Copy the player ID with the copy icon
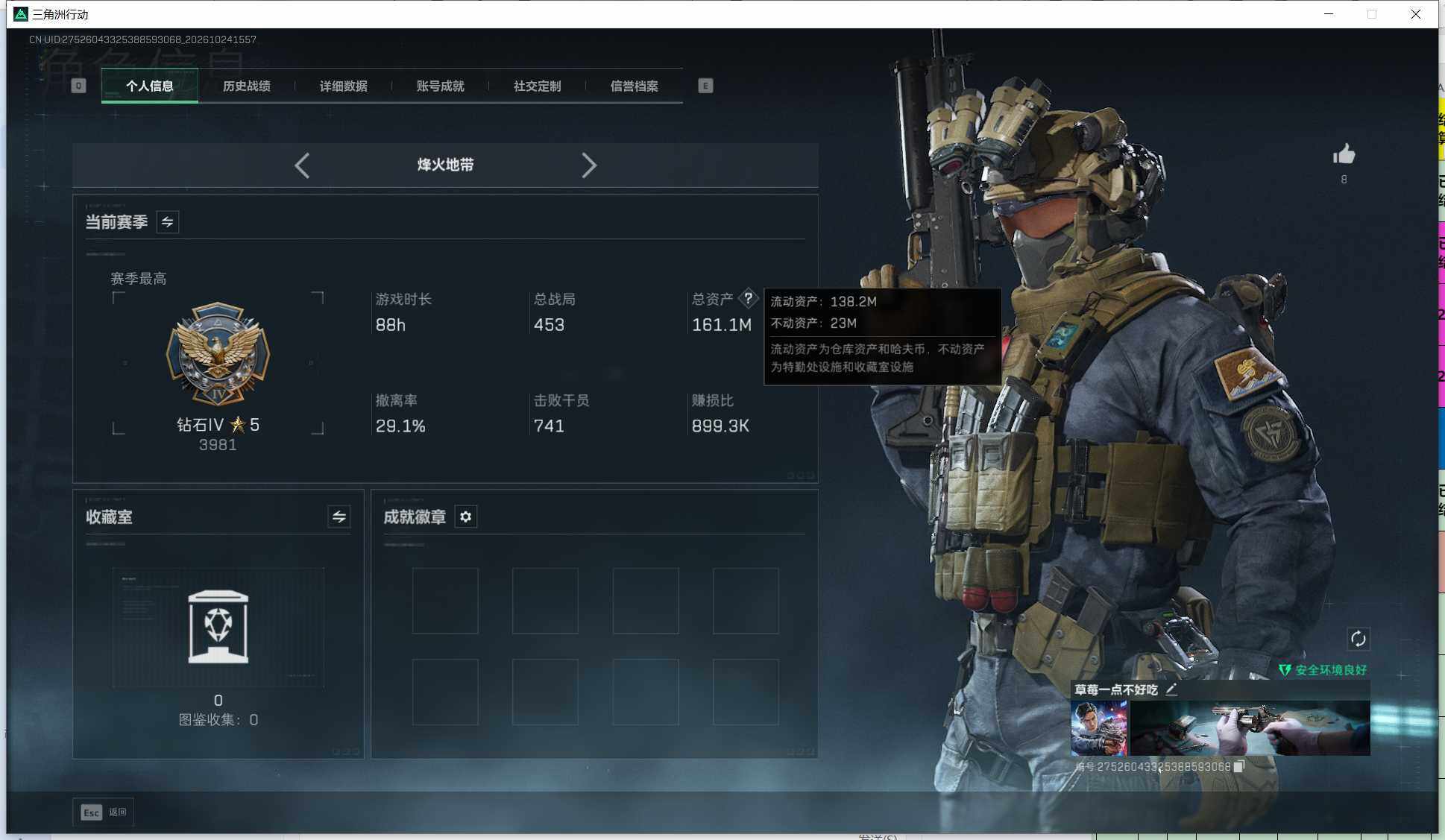The height and width of the screenshot is (840, 1445). click(x=1239, y=766)
